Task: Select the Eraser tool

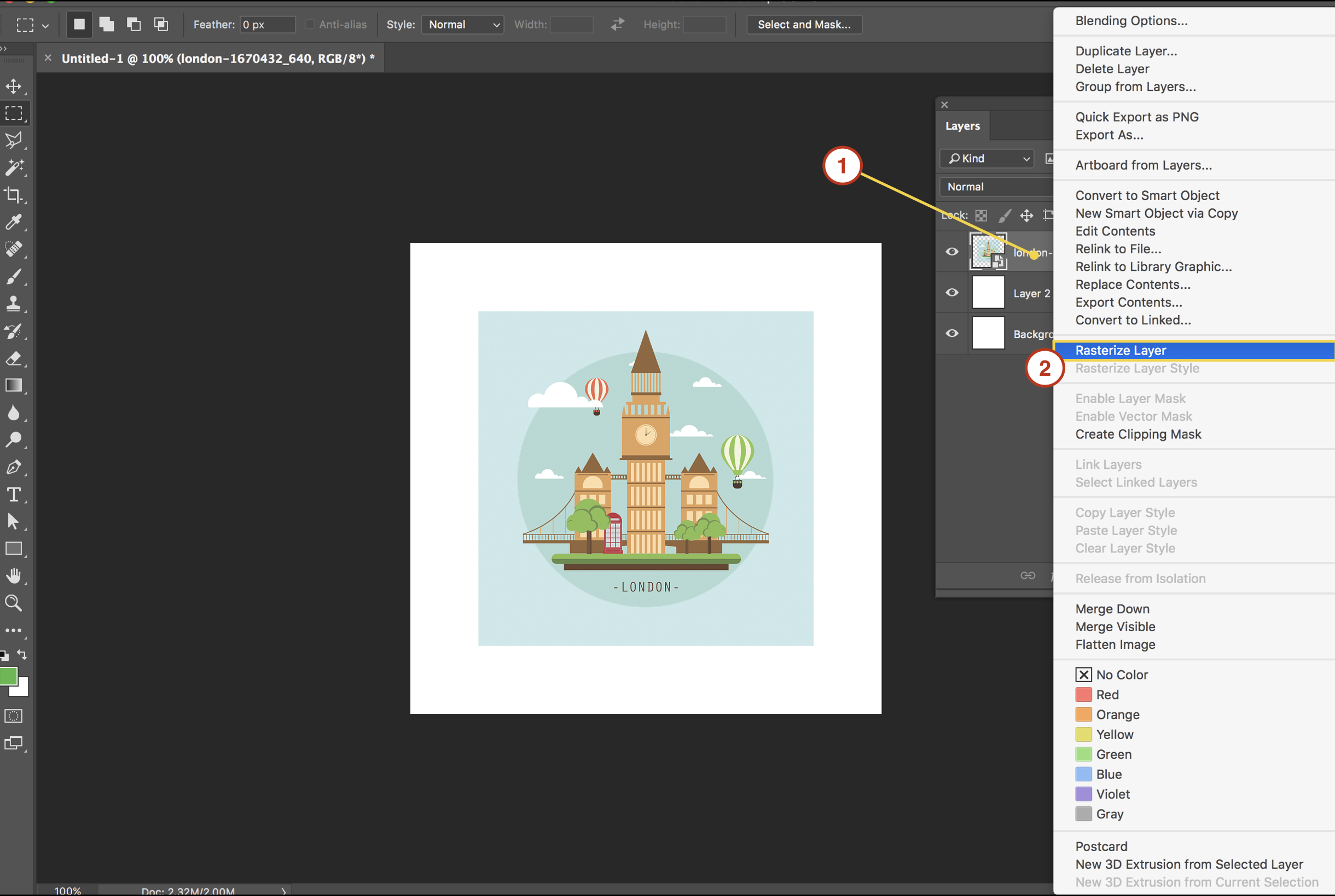Action: pos(14,358)
